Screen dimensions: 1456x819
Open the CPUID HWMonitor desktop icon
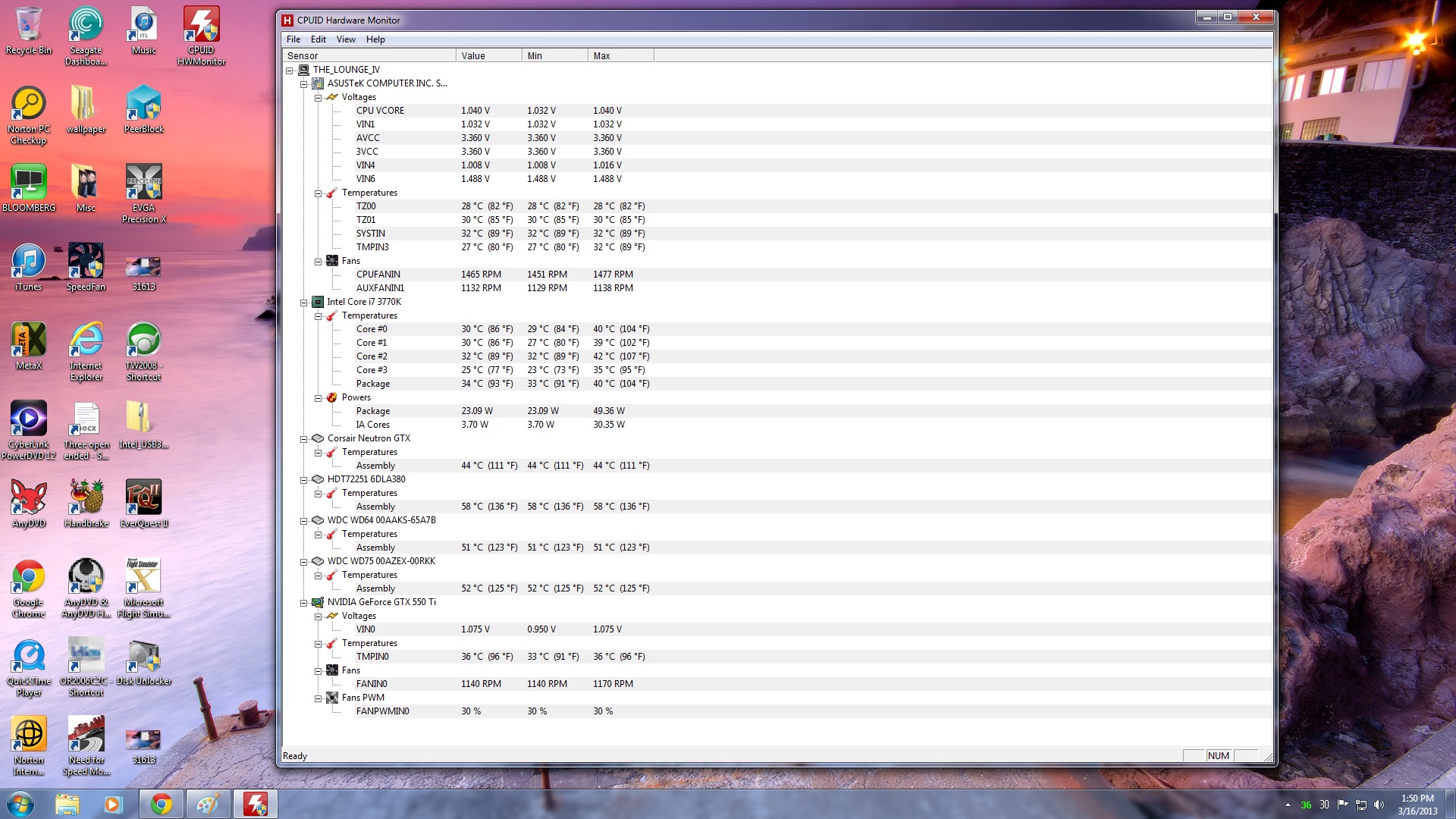click(x=201, y=36)
